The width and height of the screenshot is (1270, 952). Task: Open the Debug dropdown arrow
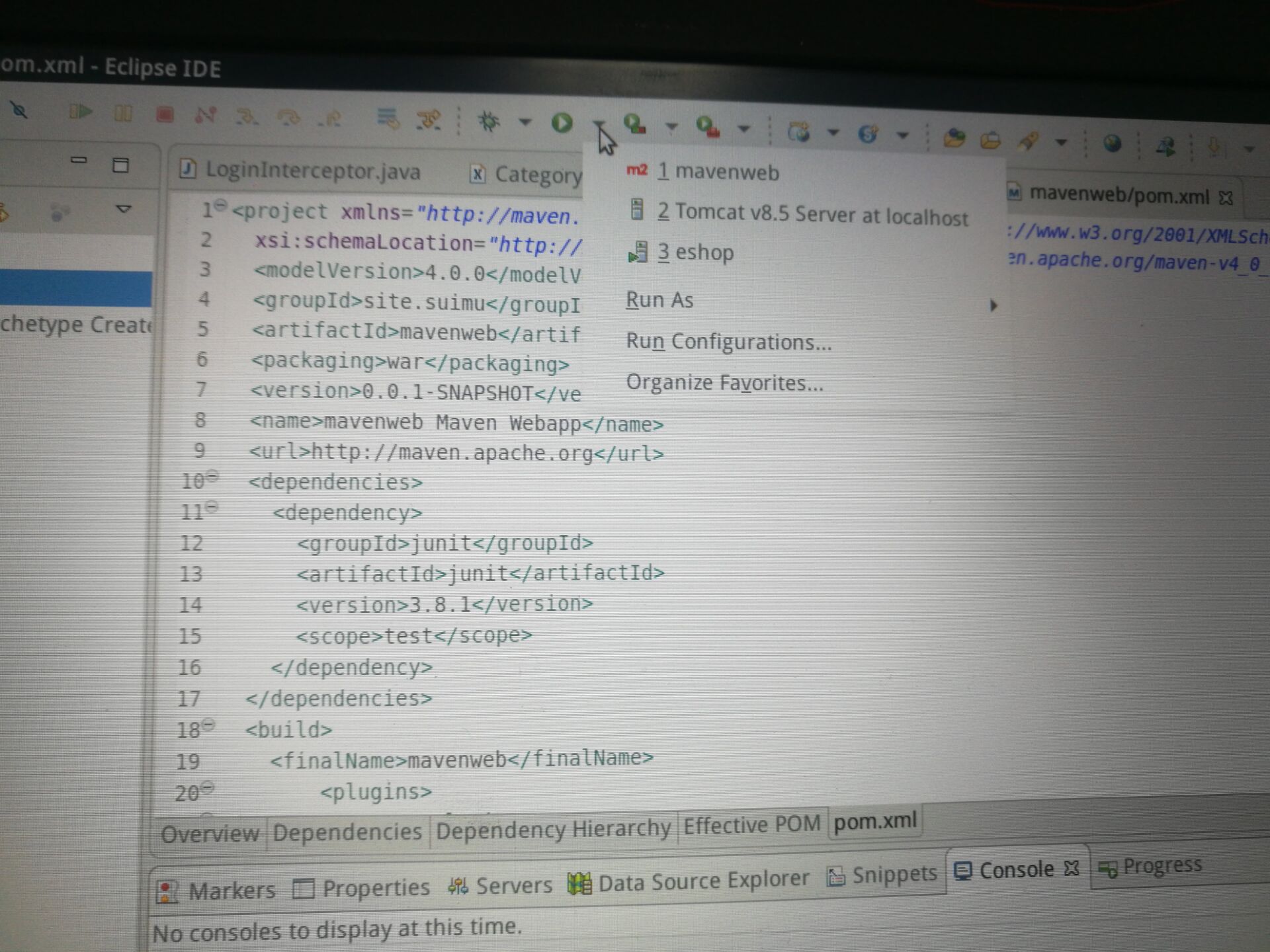point(525,122)
